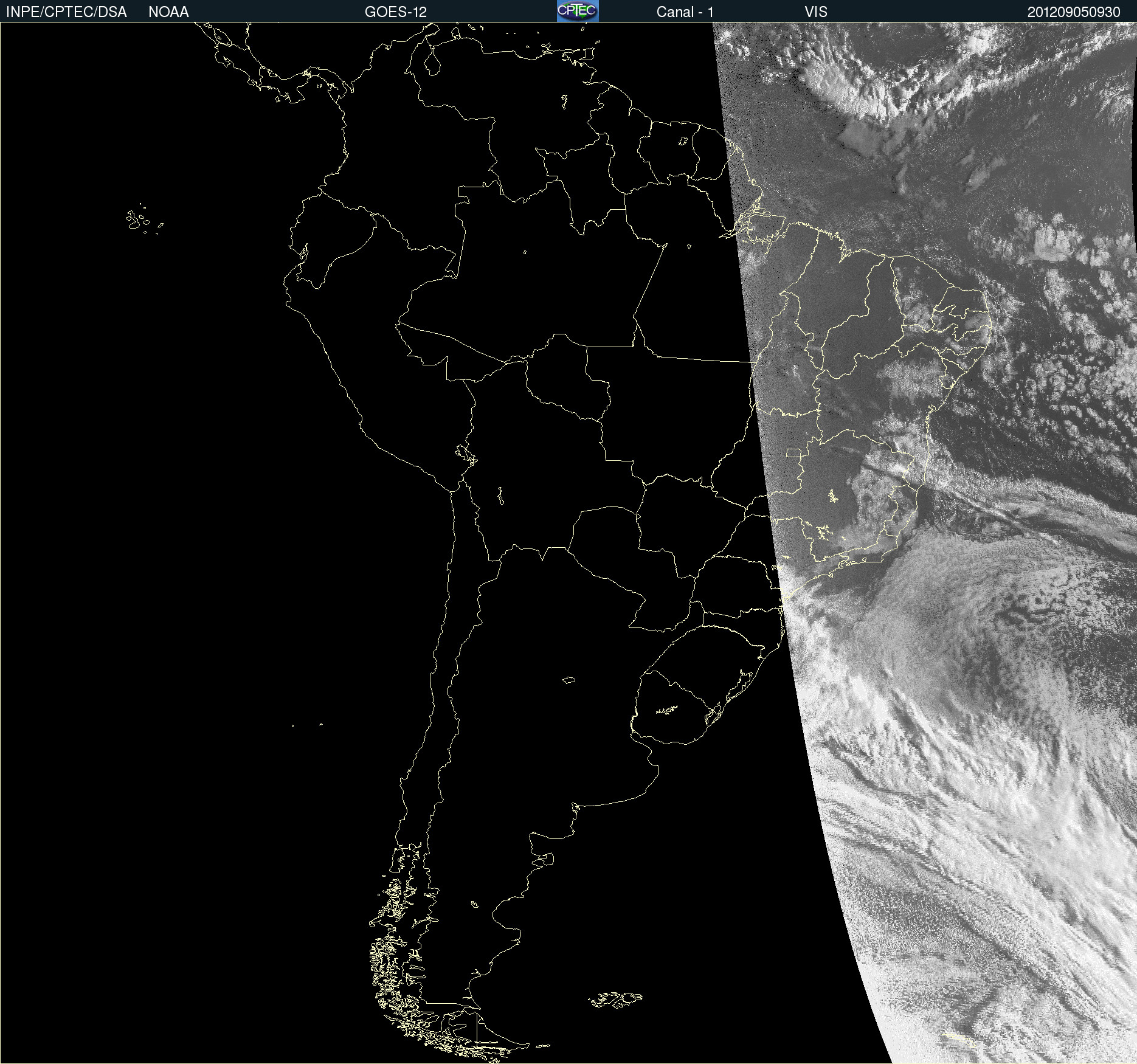The image size is (1137, 1064).
Task: Click the NOAA label in header
Action: (168, 12)
